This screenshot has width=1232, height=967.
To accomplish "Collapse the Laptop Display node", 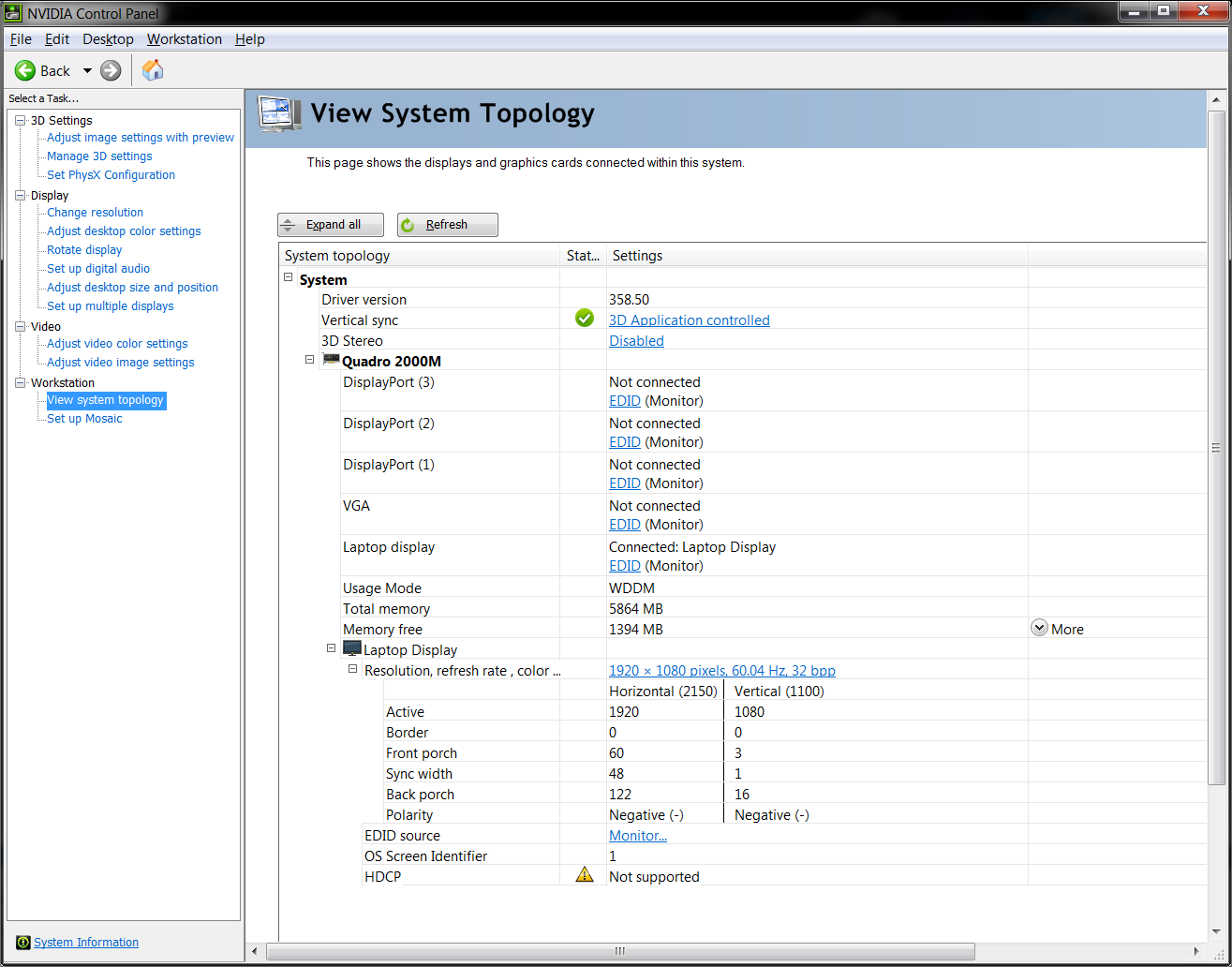I will coord(332,647).
